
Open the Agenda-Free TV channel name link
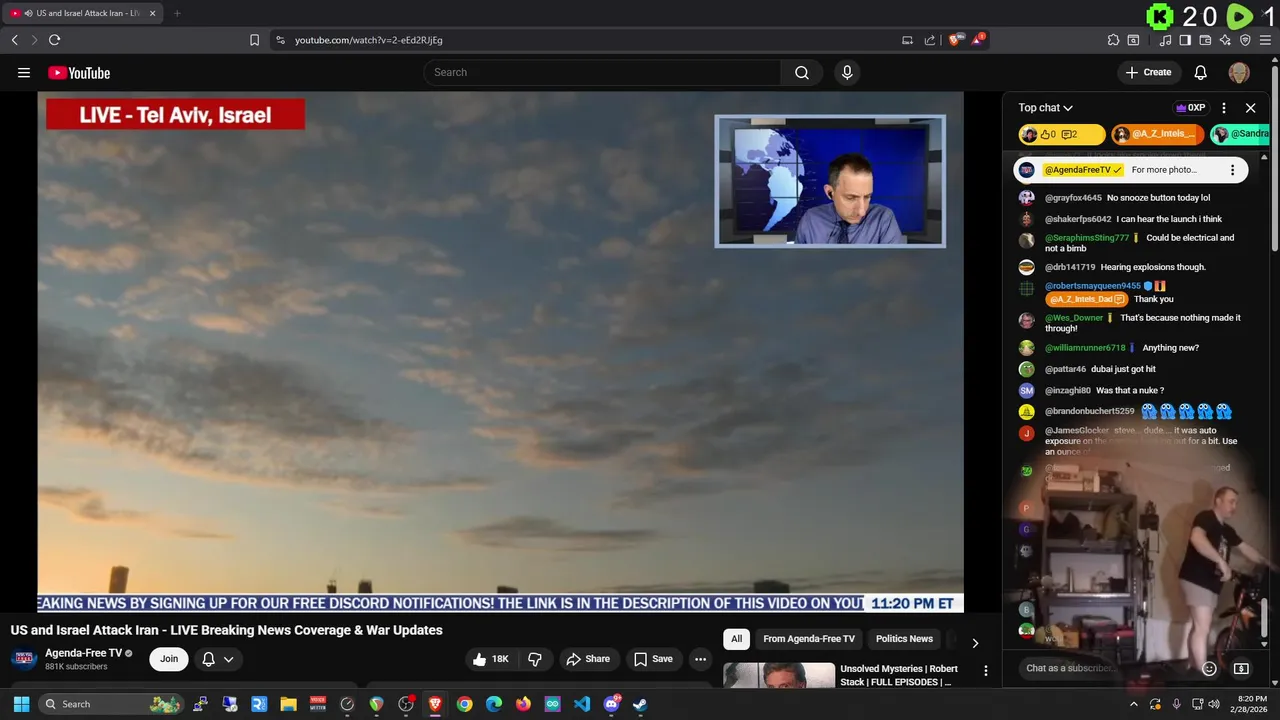[83, 653]
